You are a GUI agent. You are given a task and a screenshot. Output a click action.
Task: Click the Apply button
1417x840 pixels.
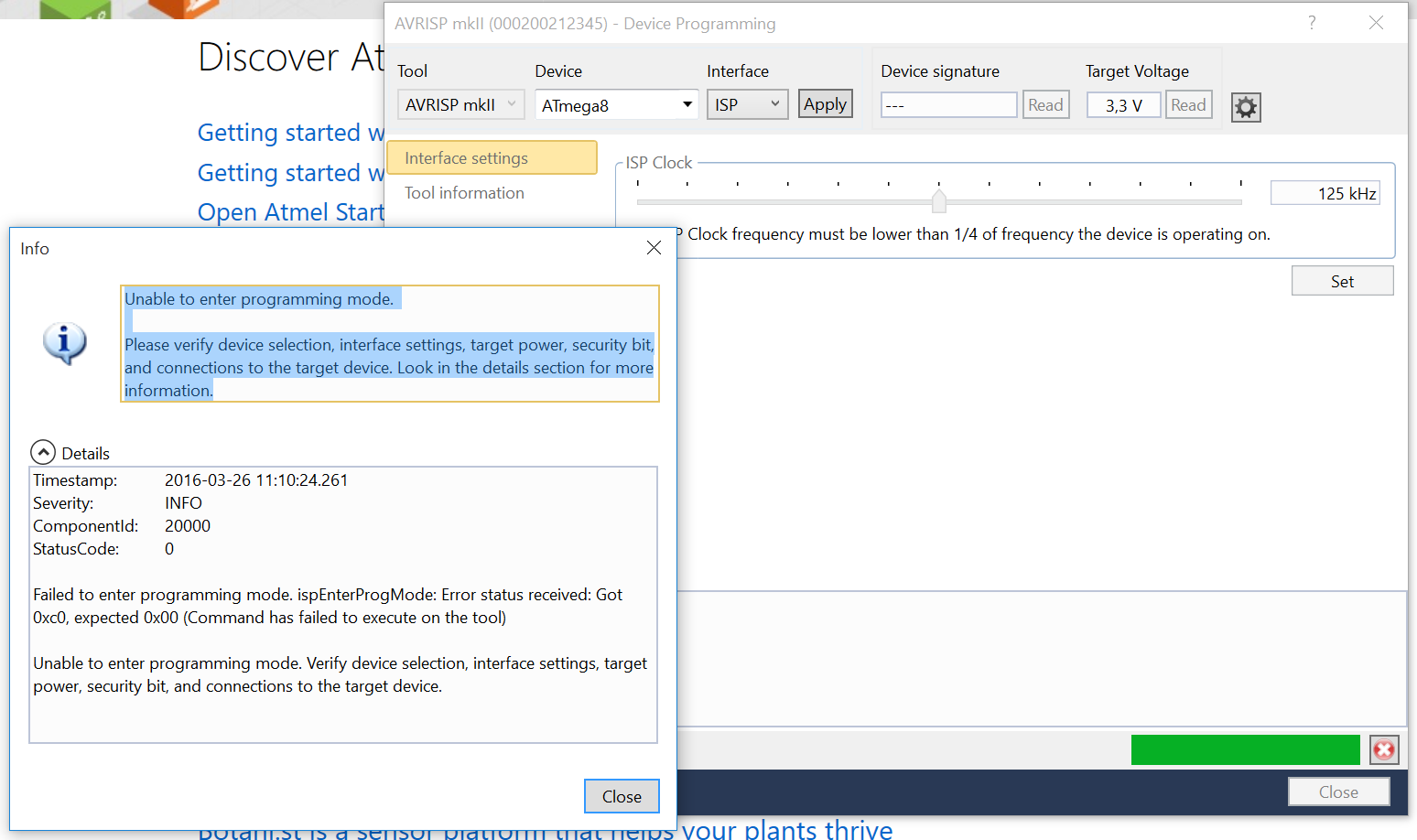(826, 104)
